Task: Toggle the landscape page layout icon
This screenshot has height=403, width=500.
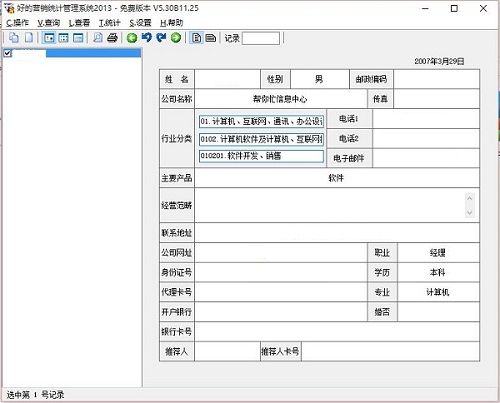Action: point(211,38)
